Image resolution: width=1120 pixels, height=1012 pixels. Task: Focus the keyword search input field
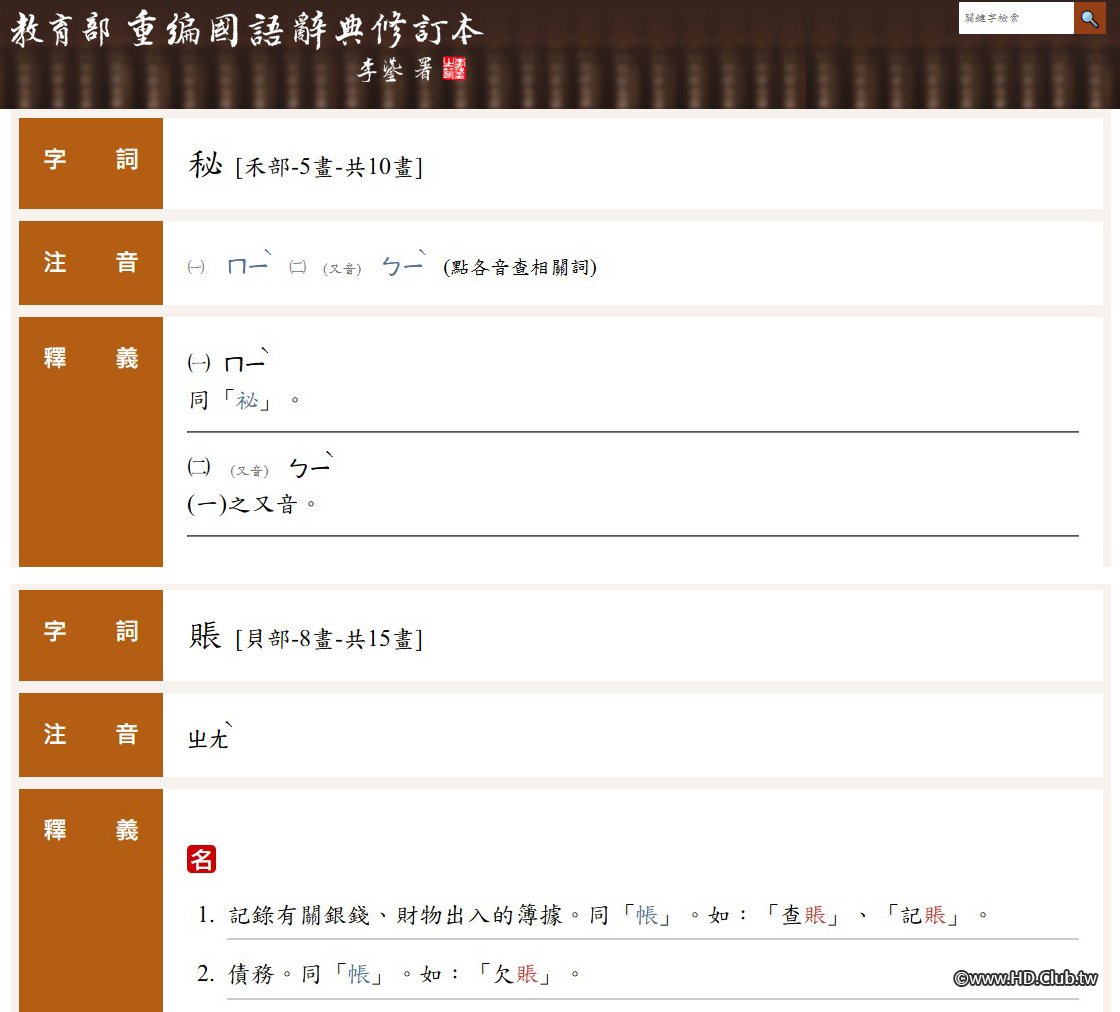coord(1016,18)
